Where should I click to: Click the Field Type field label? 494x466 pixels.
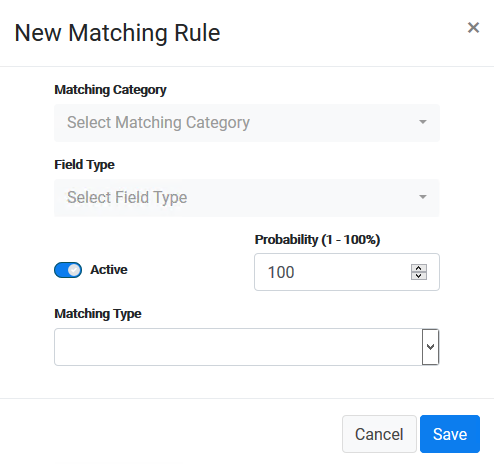click(x=84, y=165)
